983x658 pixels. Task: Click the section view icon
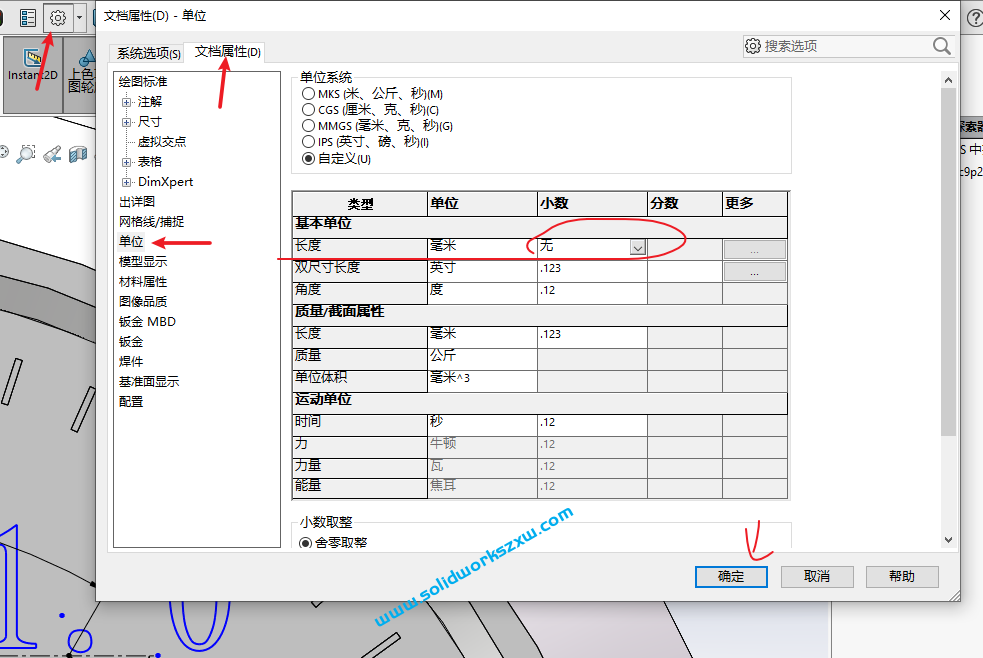pyautogui.click(x=78, y=155)
